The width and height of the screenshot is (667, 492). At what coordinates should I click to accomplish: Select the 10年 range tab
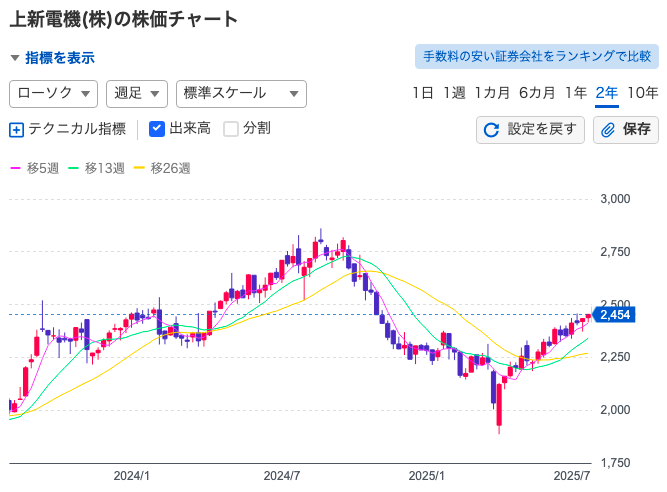click(643, 93)
